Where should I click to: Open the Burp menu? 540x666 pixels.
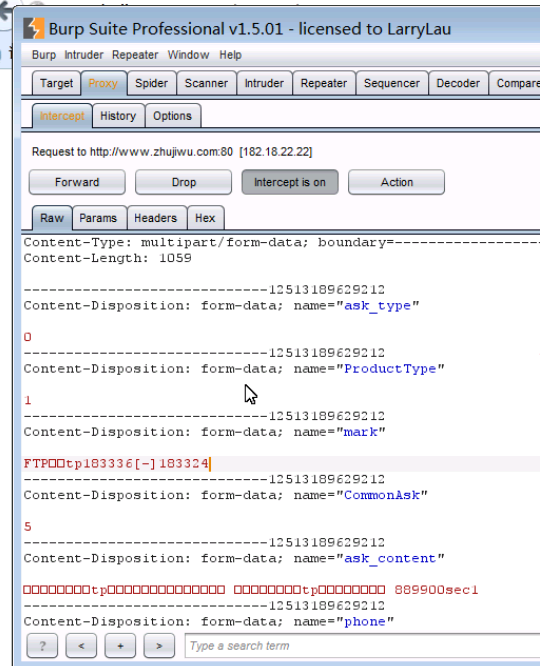point(44,55)
